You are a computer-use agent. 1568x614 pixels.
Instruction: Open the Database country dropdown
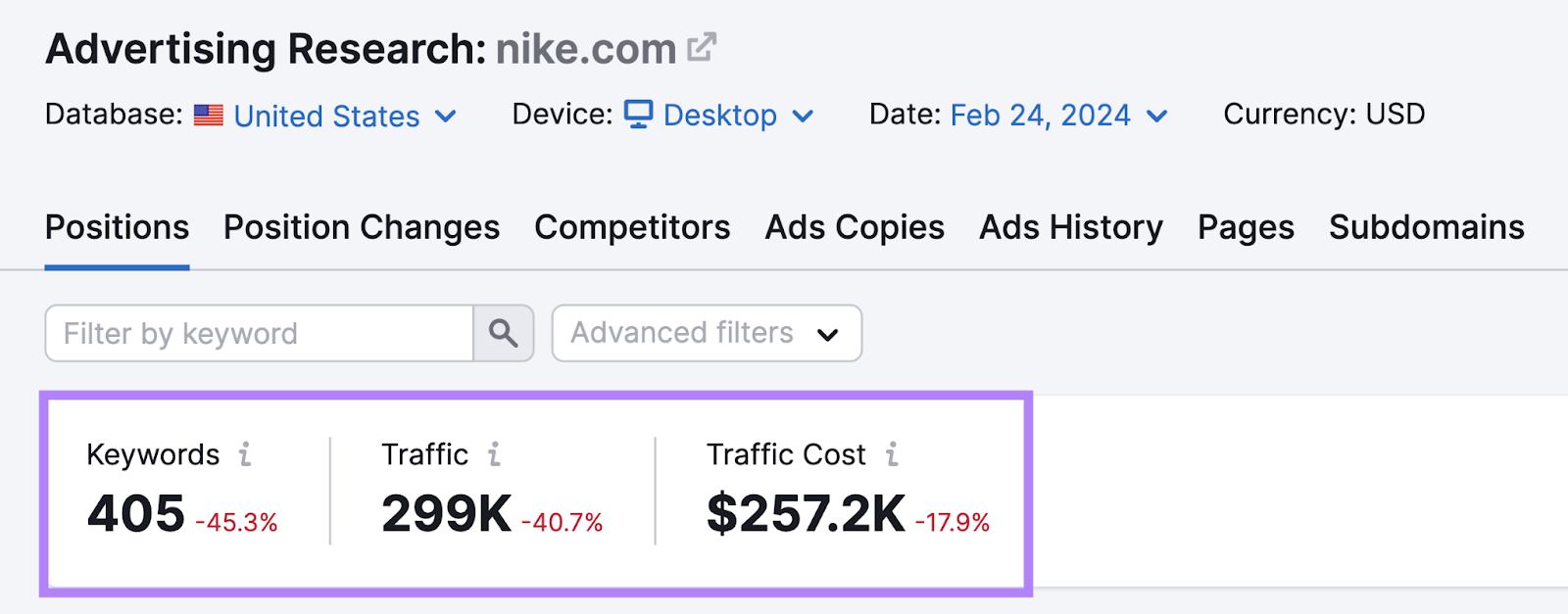pos(446,116)
